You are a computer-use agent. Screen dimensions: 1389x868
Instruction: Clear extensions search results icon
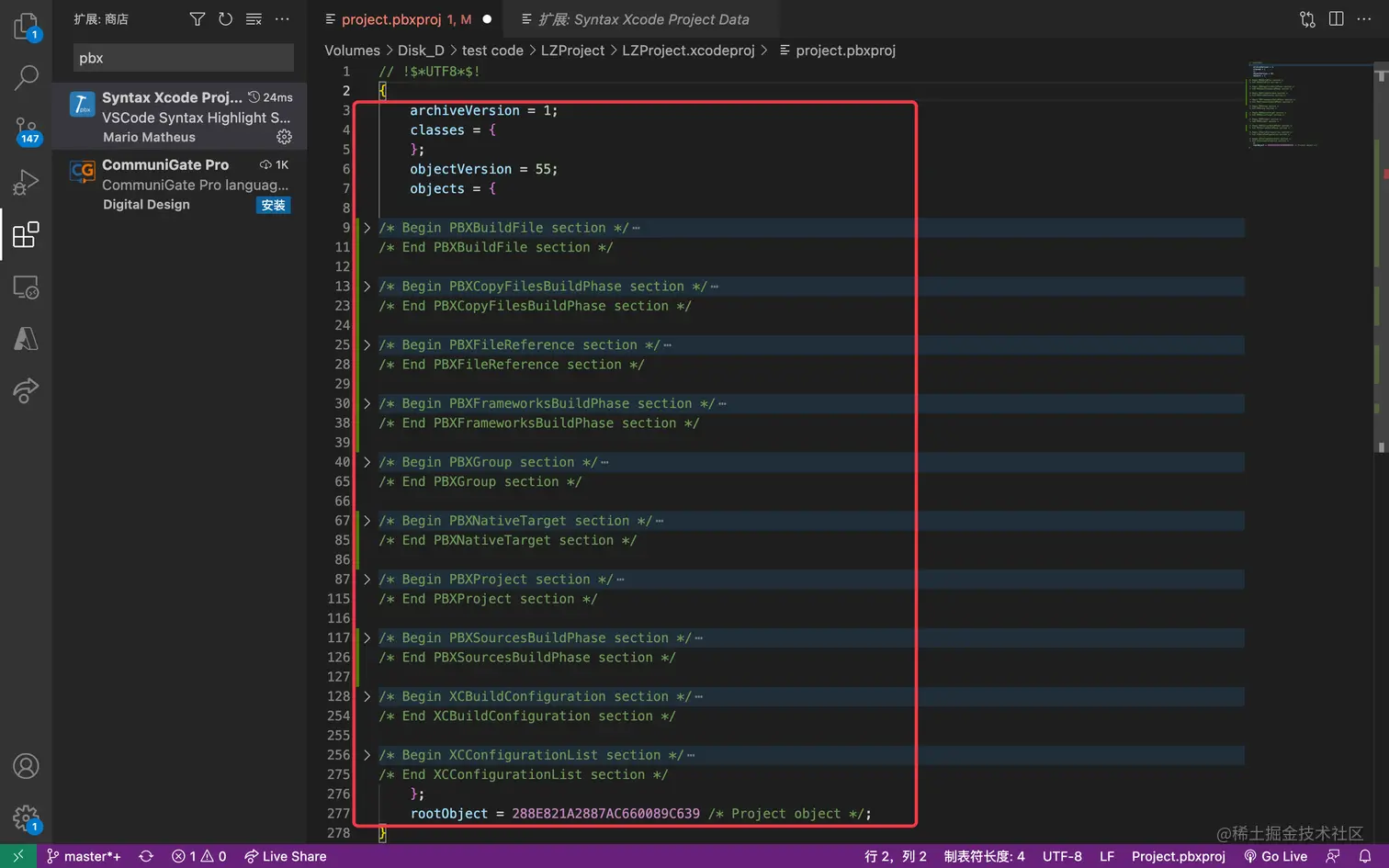[254, 19]
